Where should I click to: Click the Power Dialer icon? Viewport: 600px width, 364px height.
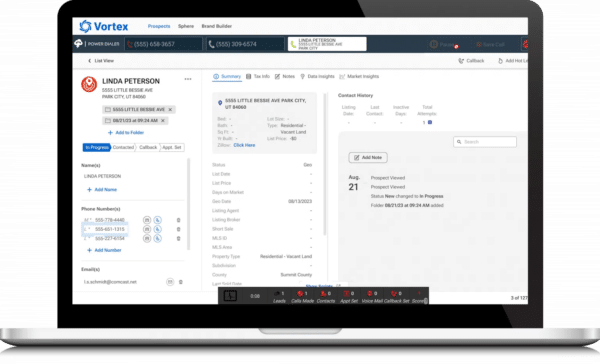coord(78,44)
